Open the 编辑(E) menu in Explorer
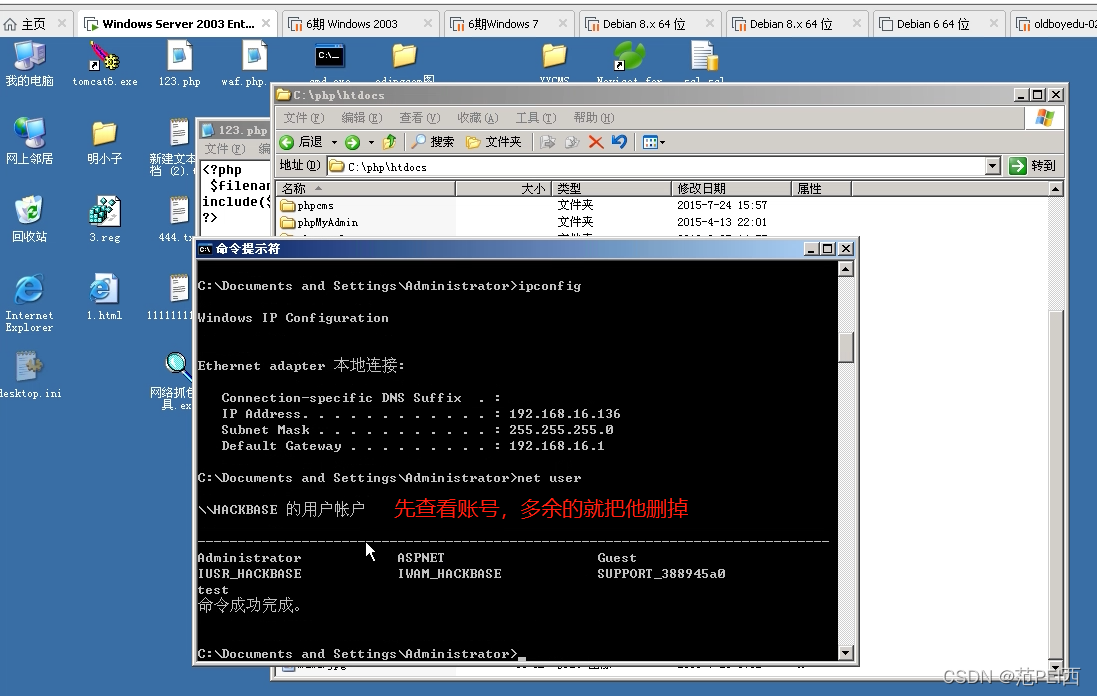The width and height of the screenshot is (1097, 696). point(362,118)
